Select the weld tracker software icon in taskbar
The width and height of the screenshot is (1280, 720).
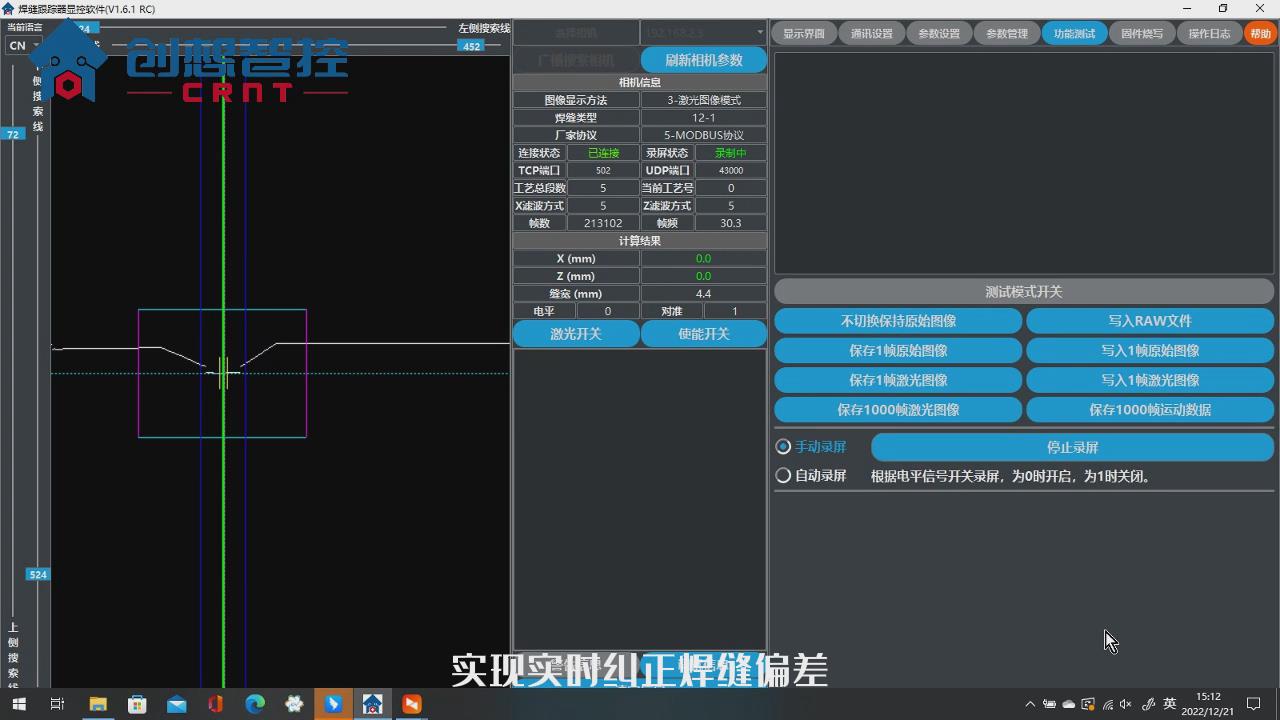(372, 704)
